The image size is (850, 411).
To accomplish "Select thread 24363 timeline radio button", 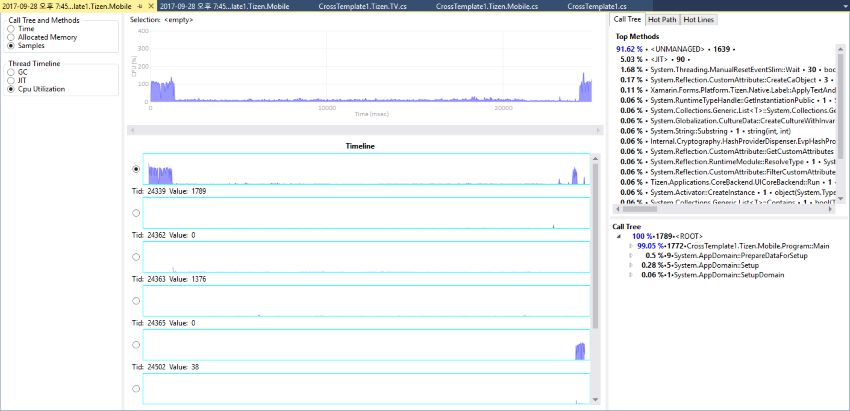I will [136, 256].
